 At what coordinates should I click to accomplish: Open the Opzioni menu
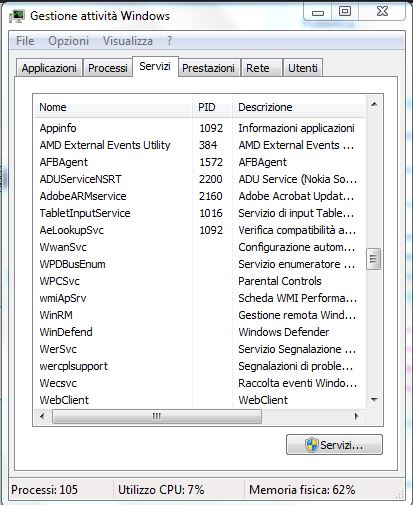coord(68,41)
